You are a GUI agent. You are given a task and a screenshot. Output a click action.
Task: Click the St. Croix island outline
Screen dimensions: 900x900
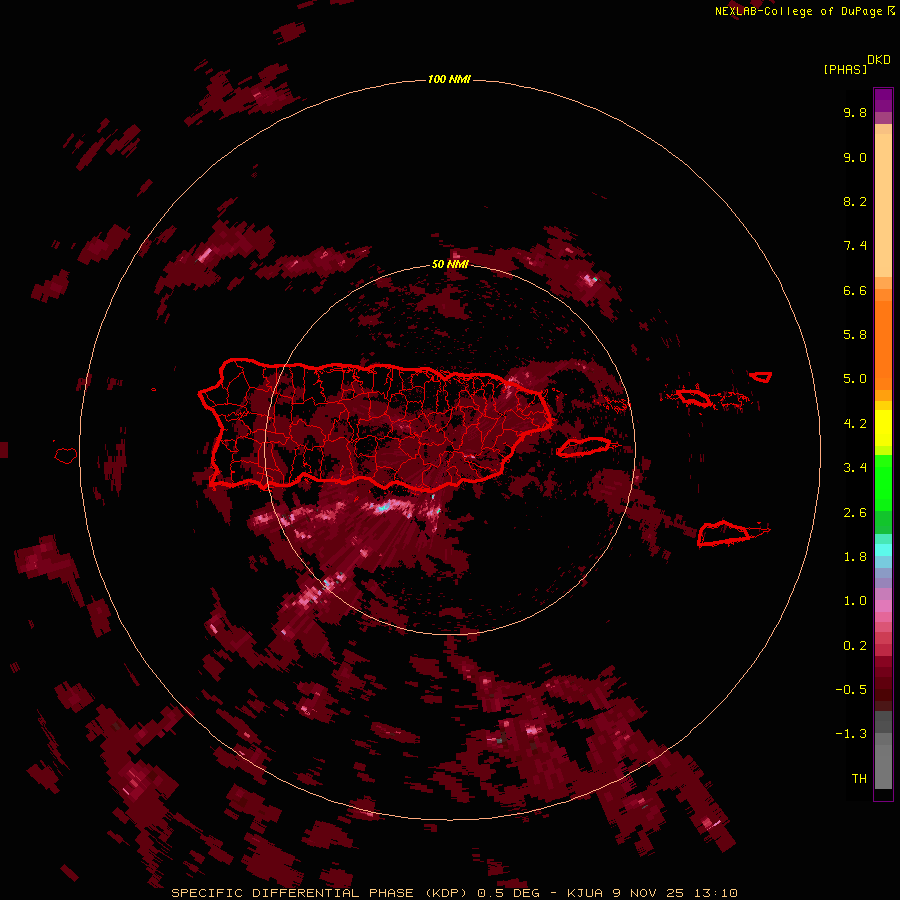(x=724, y=534)
